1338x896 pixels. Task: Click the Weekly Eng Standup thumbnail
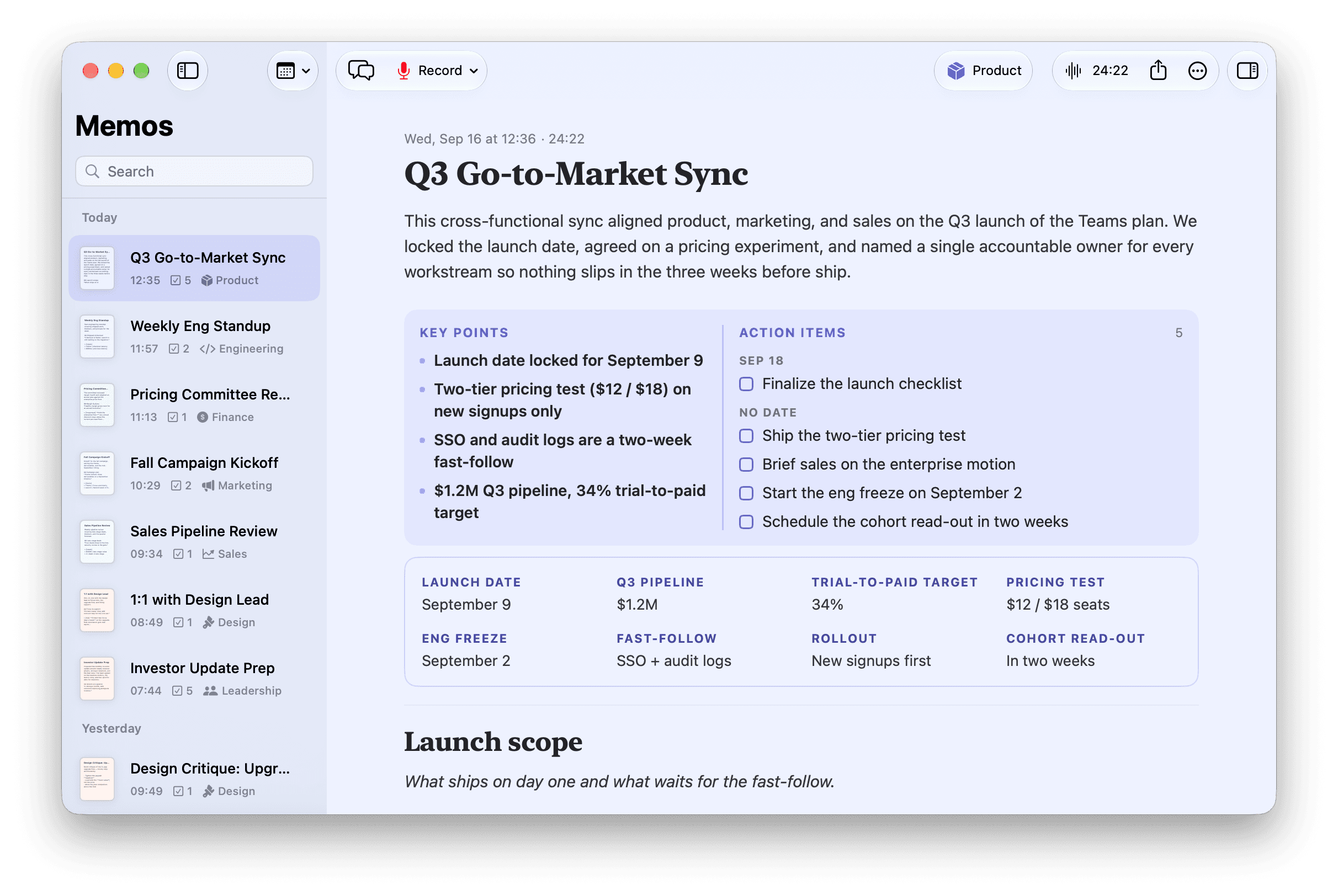click(x=97, y=337)
